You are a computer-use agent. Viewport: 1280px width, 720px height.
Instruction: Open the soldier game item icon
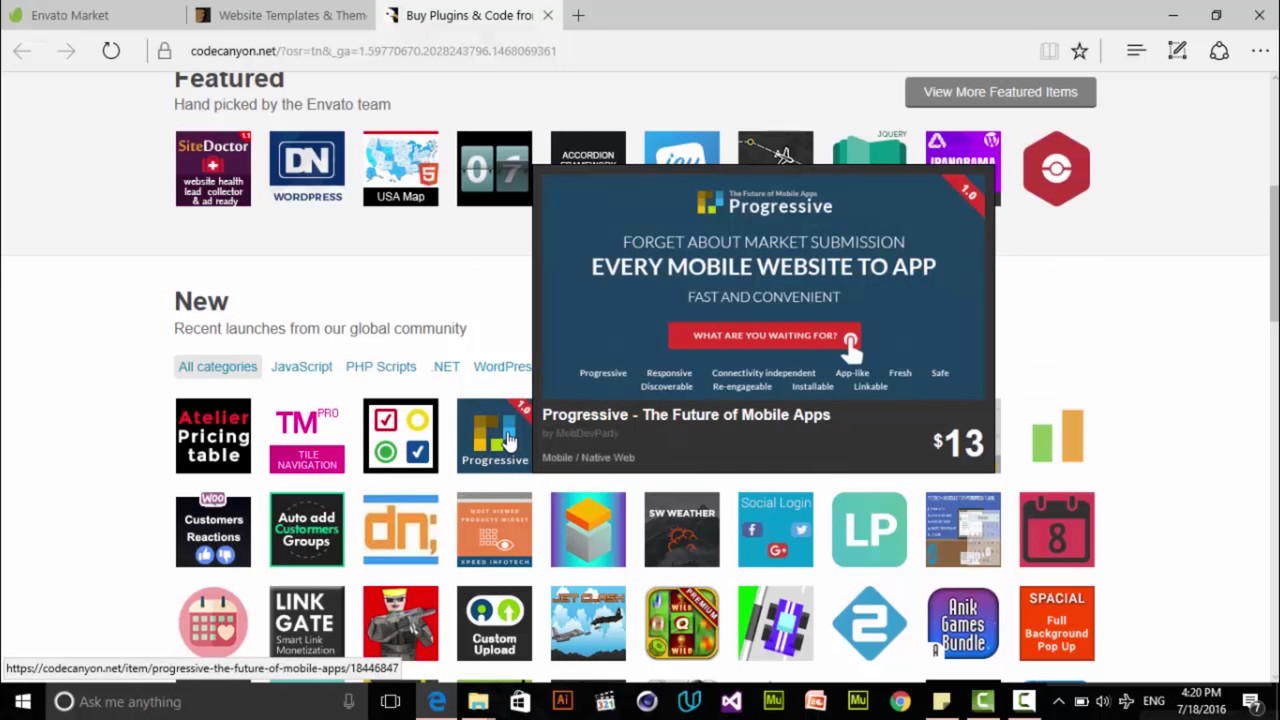click(400, 624)
